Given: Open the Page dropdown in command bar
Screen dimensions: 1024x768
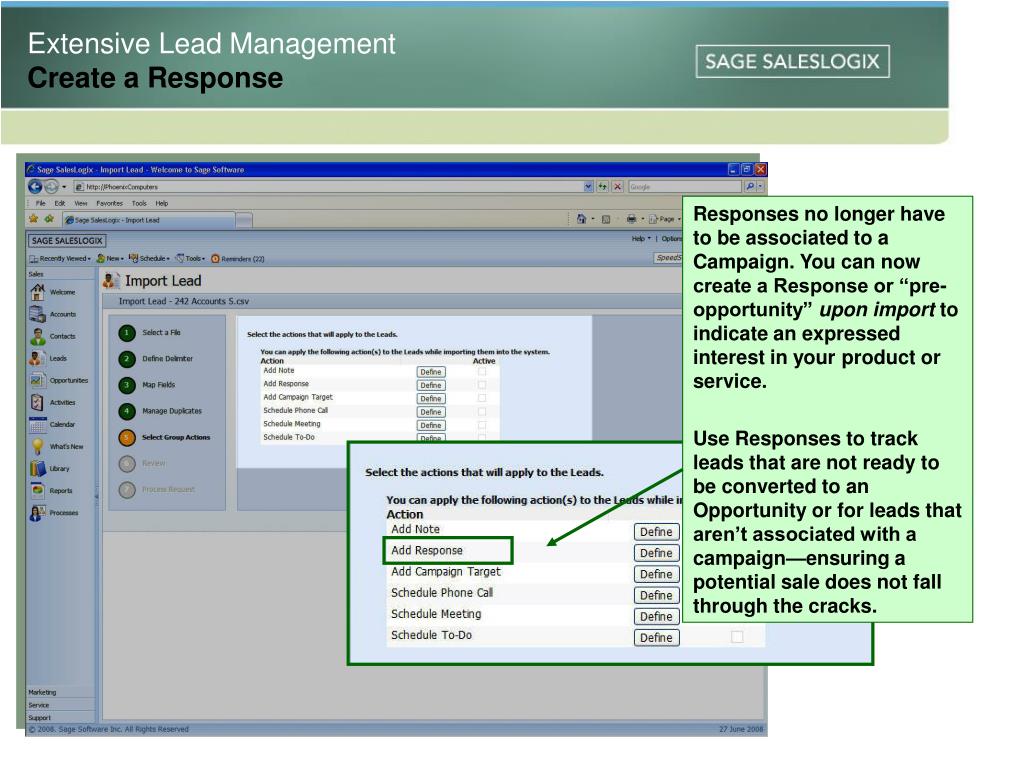Looking at the screenshot, I should (x=665, y=219).
